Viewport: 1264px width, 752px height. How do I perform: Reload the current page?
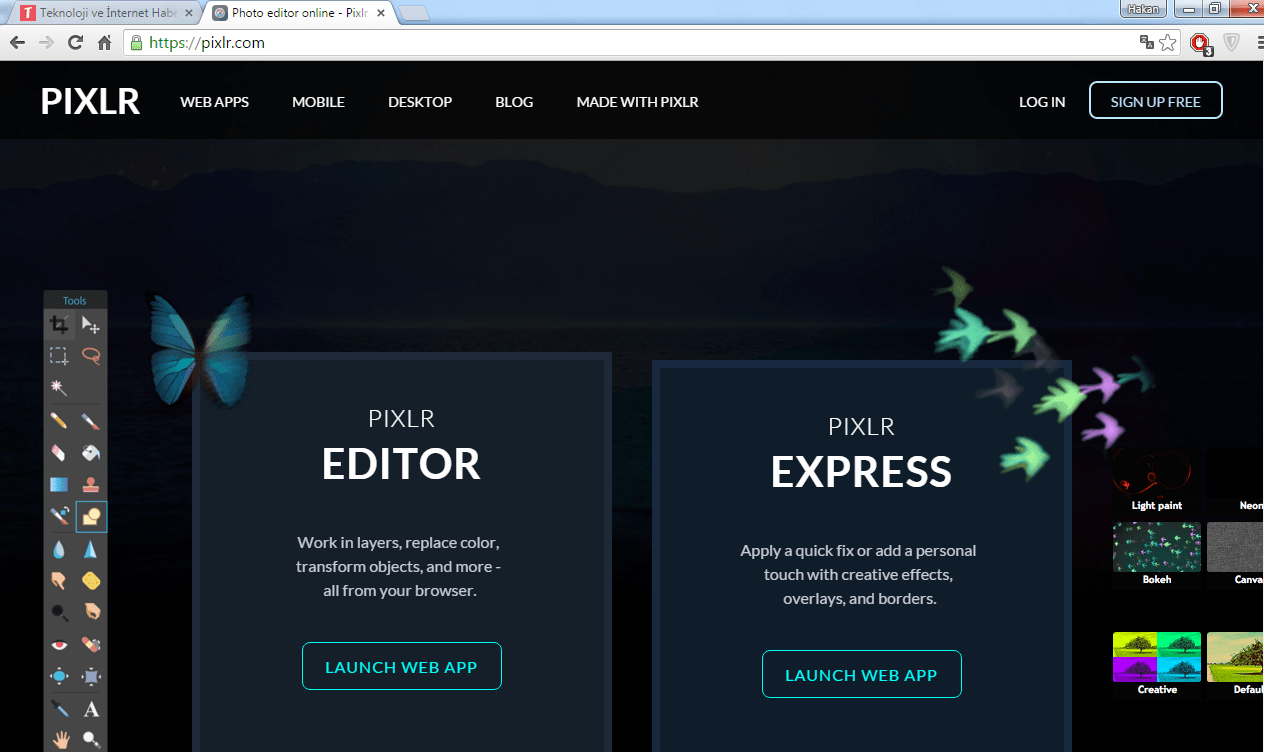click(x=75, y=42)
